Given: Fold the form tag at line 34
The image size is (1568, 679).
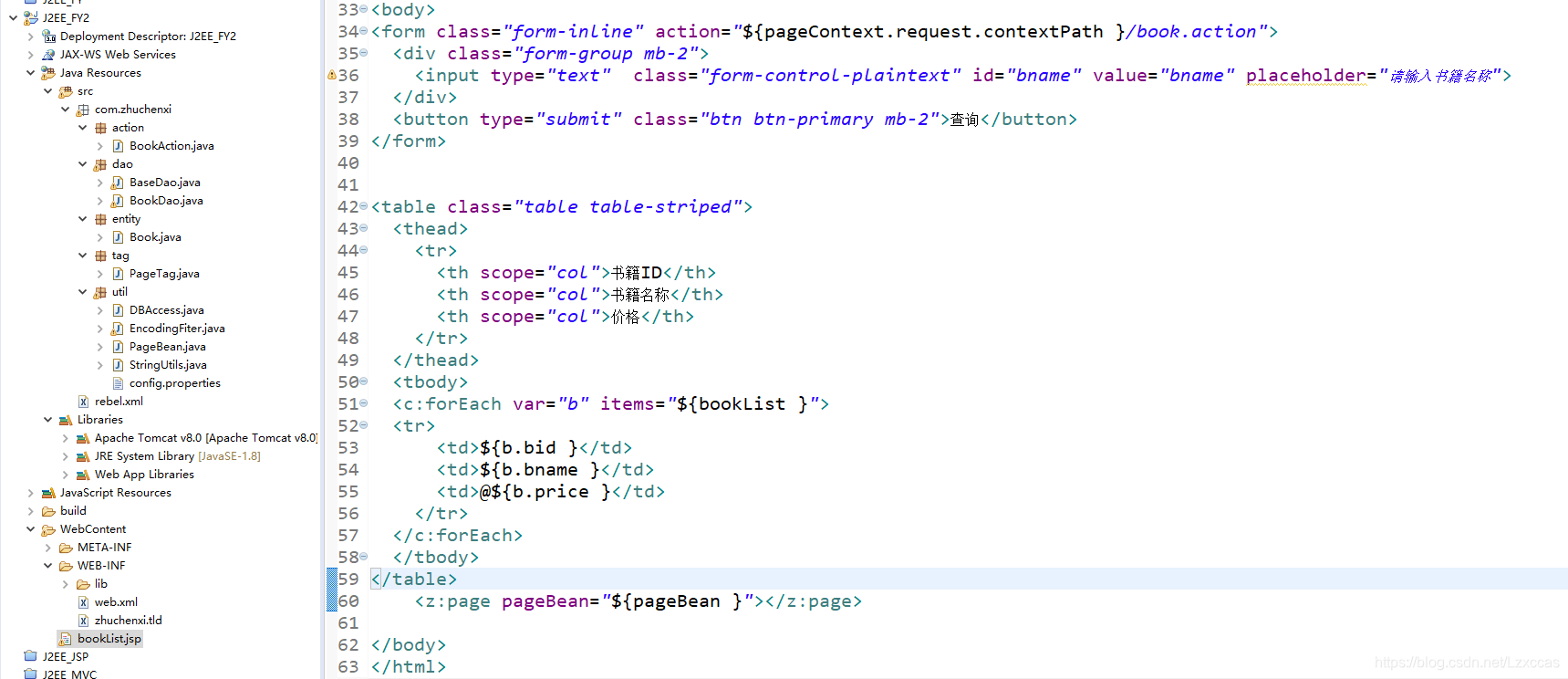Looking at the screenshot, I should click(x=364, y=31).
